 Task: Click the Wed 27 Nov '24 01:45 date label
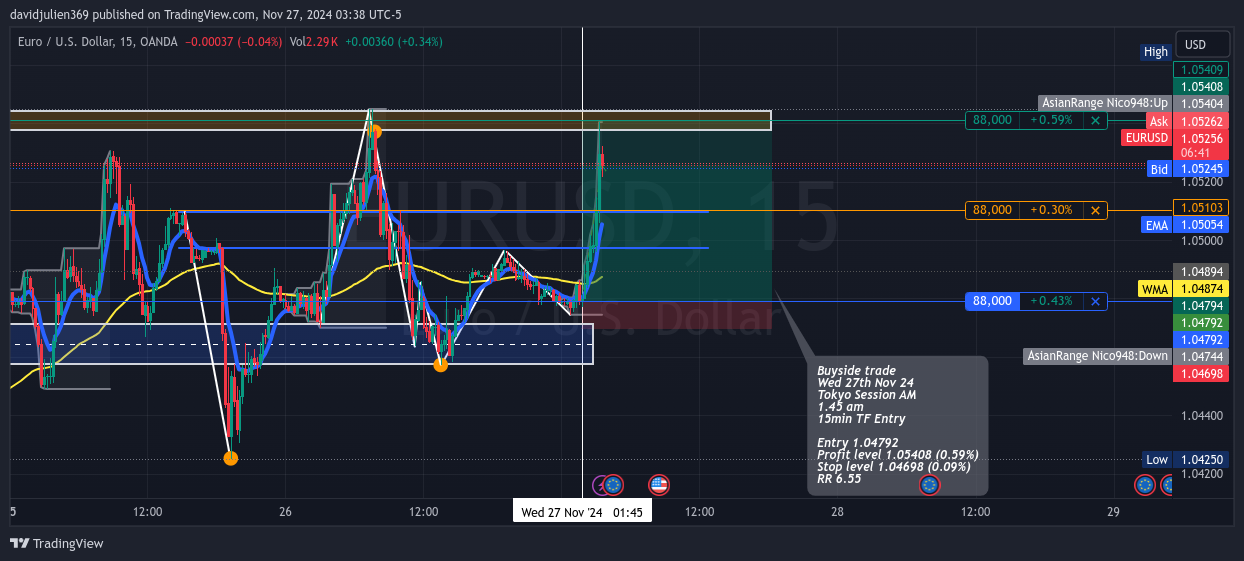pyautogui.click(x=582, y=512)
